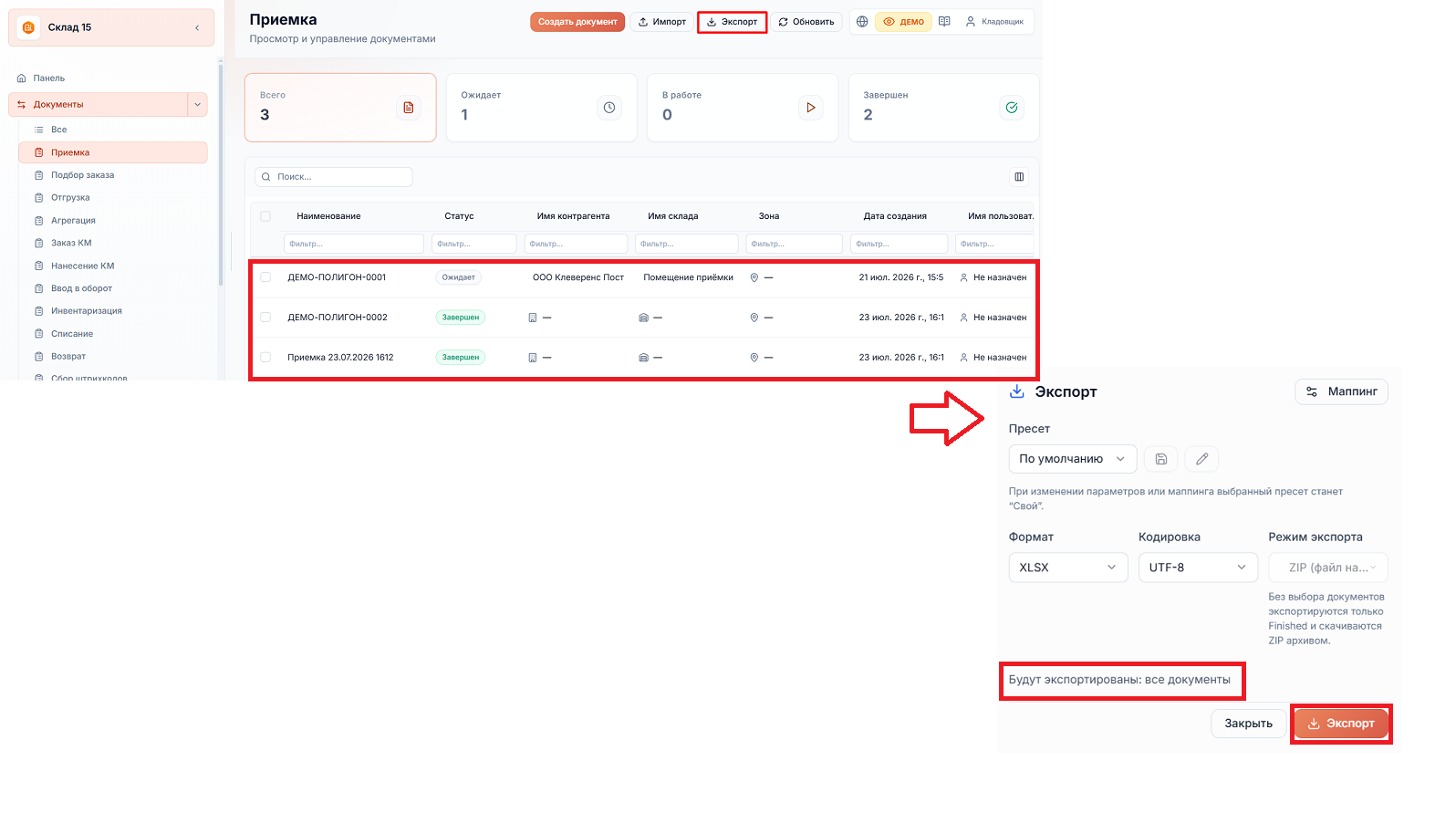Collapse sidebar with the chevron arrow

197,27
